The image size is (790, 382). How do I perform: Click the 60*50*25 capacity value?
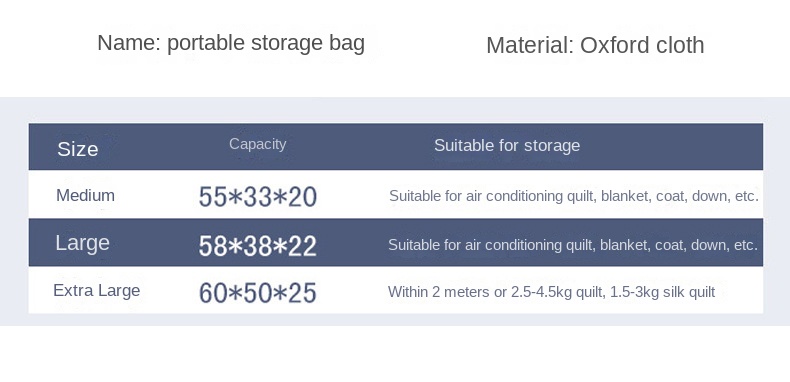pos(257,293)
